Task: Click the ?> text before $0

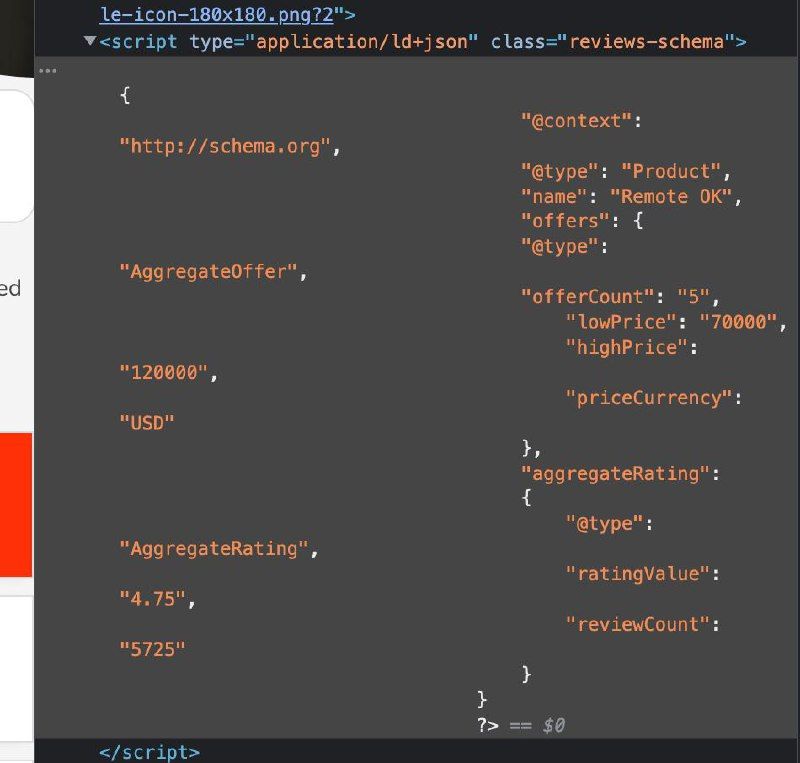Action: [488, 725]
